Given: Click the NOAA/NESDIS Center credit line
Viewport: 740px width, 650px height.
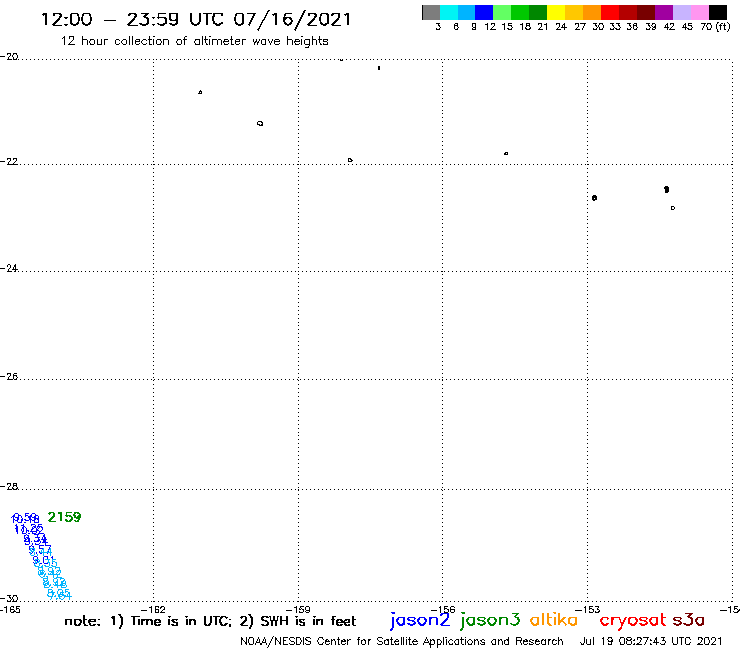Looking at the screenshot, I should tap(402, 642).
